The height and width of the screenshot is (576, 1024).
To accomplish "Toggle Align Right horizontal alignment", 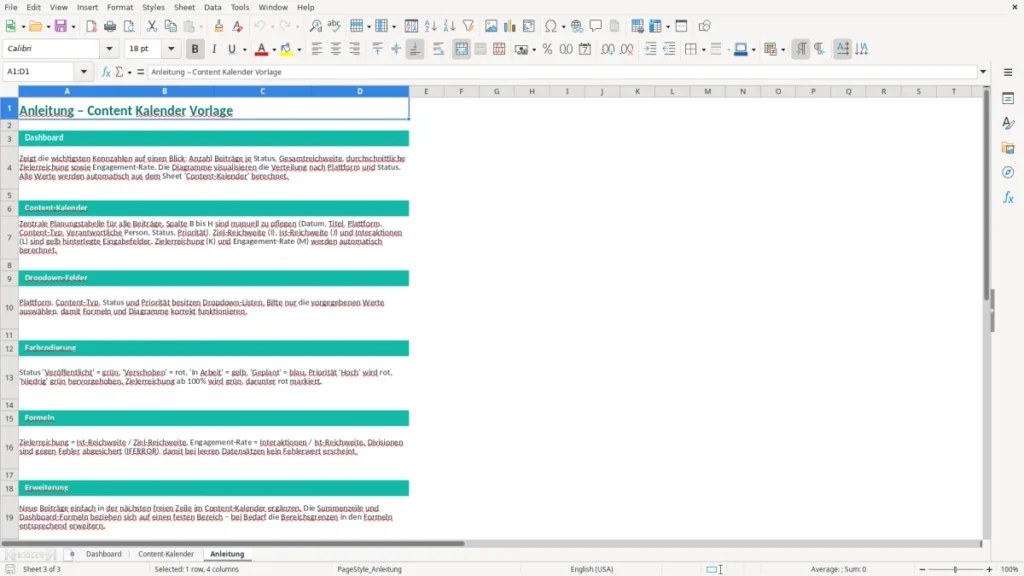I will [x=355, y=49].
